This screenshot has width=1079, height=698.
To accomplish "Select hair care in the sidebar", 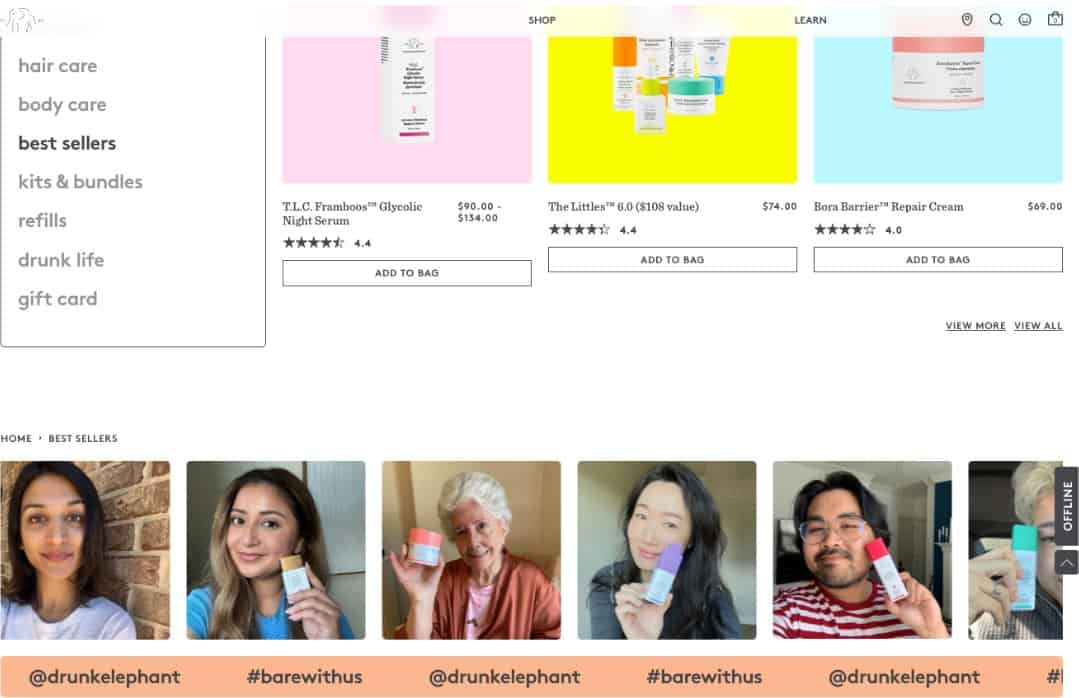I will point(58,66).
